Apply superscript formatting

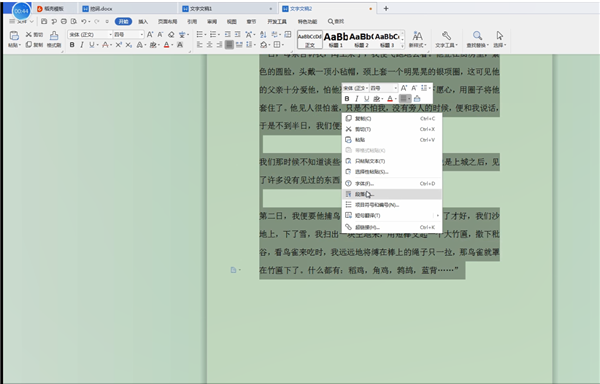(x=119, y=45)
